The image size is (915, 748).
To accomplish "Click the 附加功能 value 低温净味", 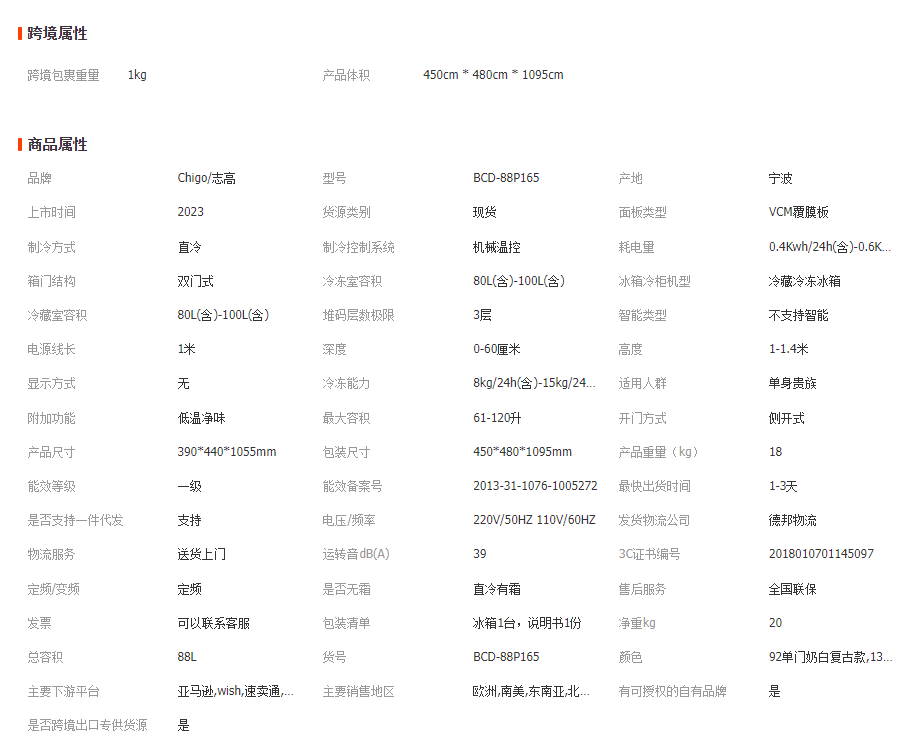I will [x=201, y=418].
